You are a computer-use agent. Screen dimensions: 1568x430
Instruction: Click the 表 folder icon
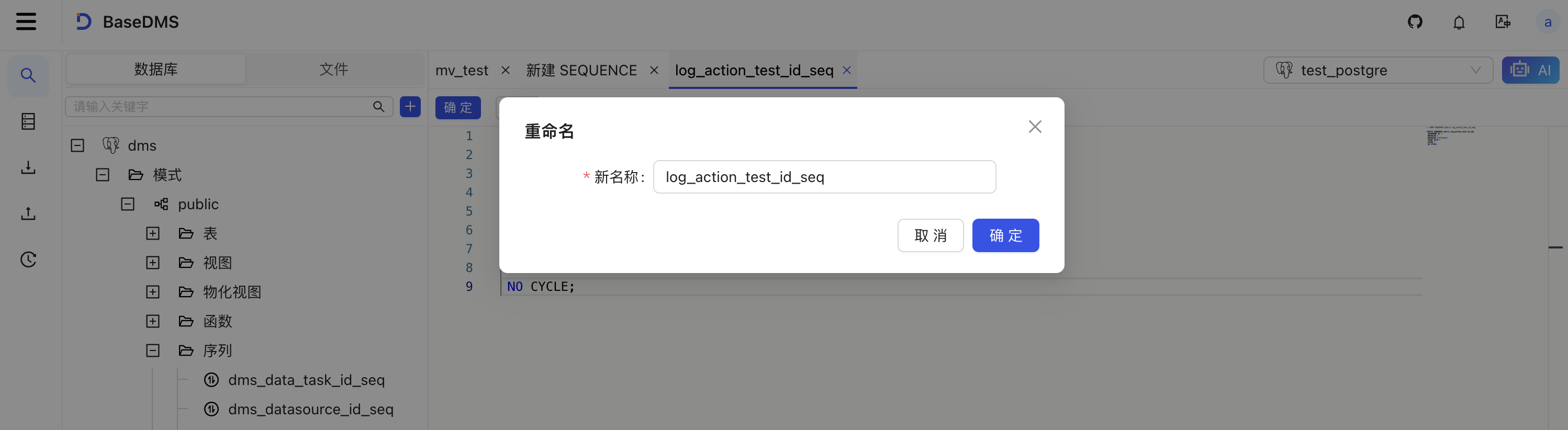[x=186, y=233]
